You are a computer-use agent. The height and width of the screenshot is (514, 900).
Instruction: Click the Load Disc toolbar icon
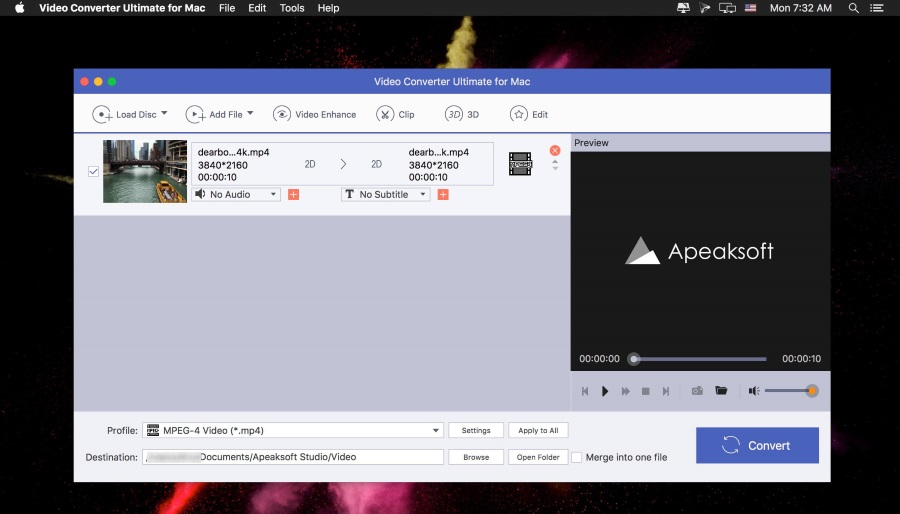click(102, 114)
